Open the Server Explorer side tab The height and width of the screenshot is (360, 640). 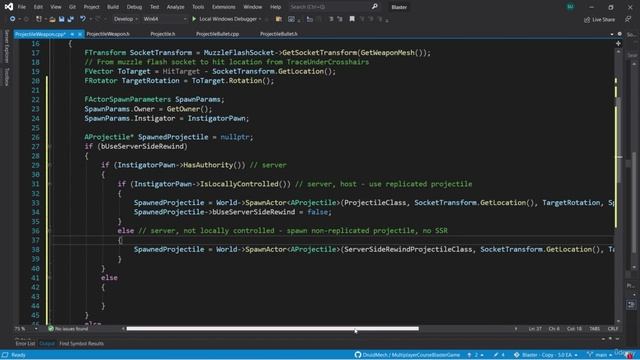6,46
